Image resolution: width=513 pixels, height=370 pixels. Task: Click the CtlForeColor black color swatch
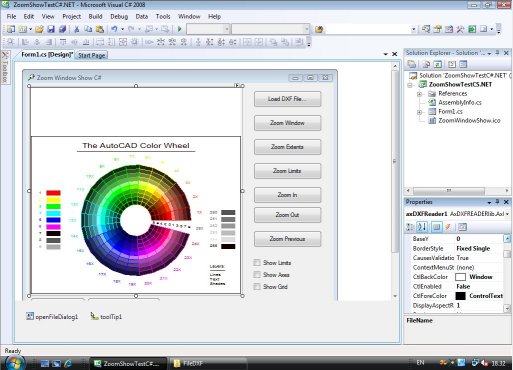coord(460,296)
